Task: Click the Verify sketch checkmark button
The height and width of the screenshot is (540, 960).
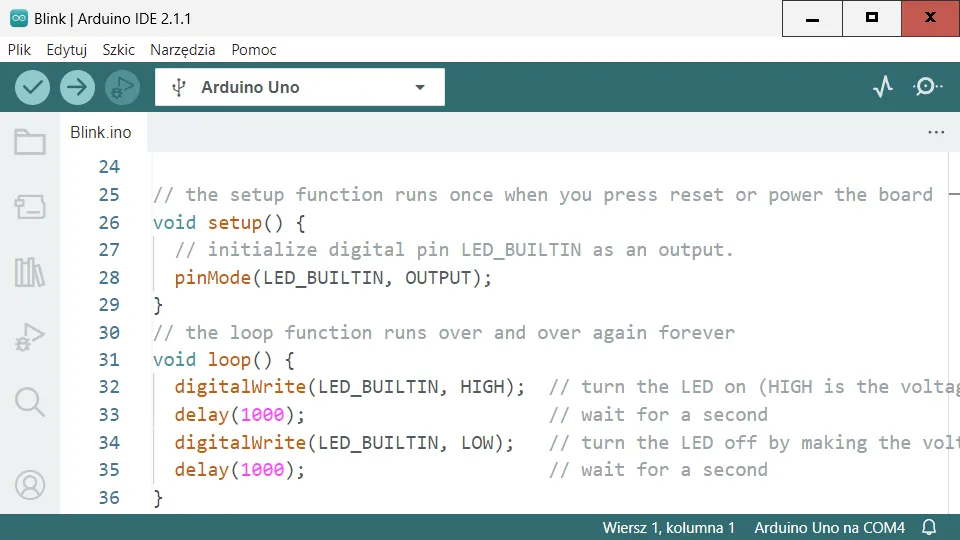Action: [32, 87]
